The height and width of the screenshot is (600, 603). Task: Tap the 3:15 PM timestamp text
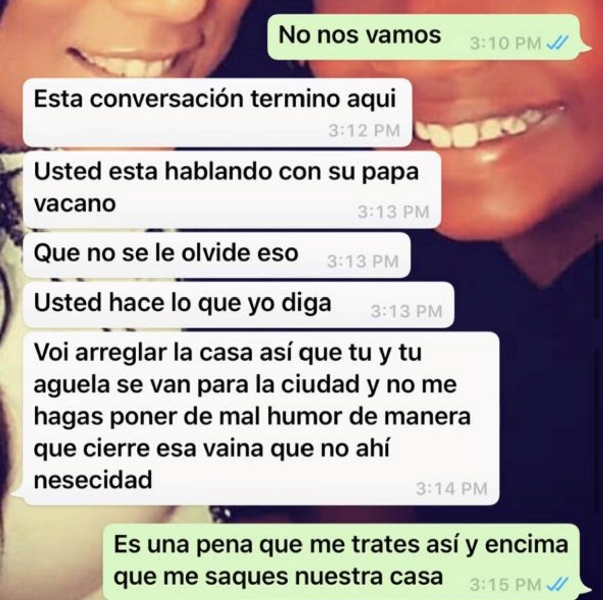pos(506,585)
